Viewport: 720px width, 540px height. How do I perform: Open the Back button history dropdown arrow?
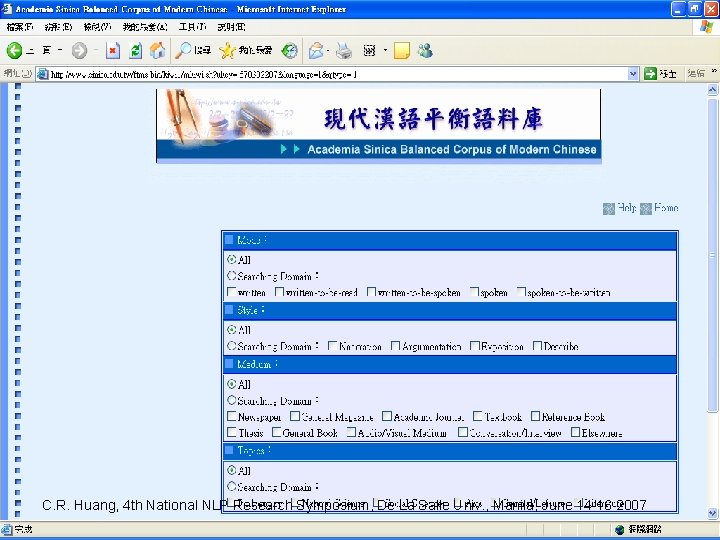60,50
